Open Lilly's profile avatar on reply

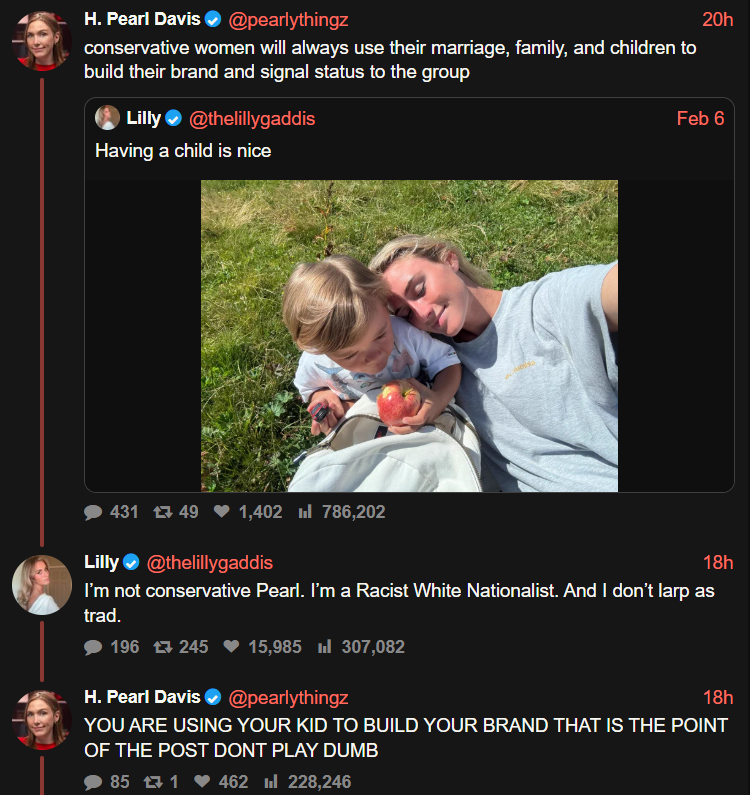pyautogui.click(x=41, y=584)
